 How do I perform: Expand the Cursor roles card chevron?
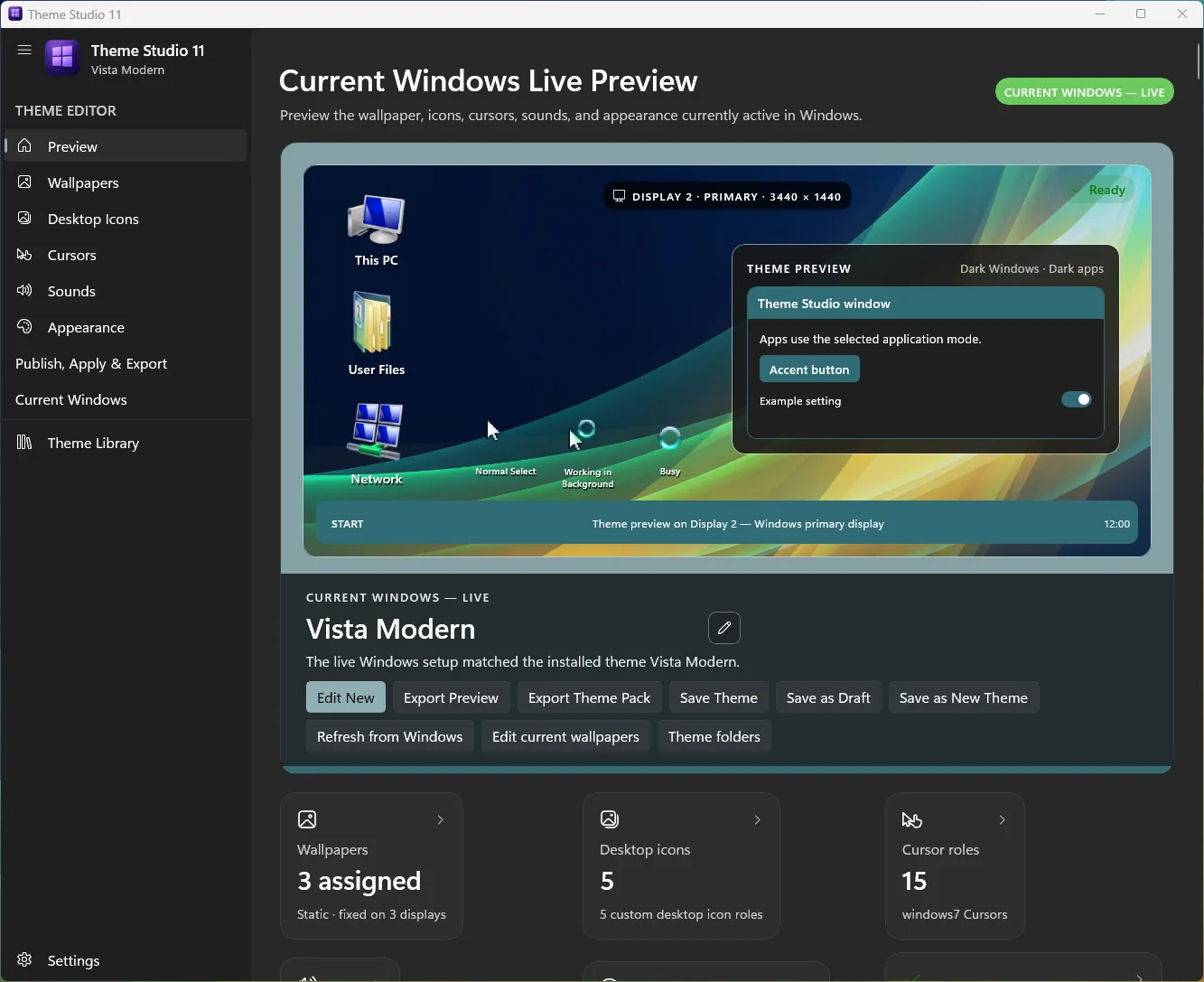(x=1002, y=819)
